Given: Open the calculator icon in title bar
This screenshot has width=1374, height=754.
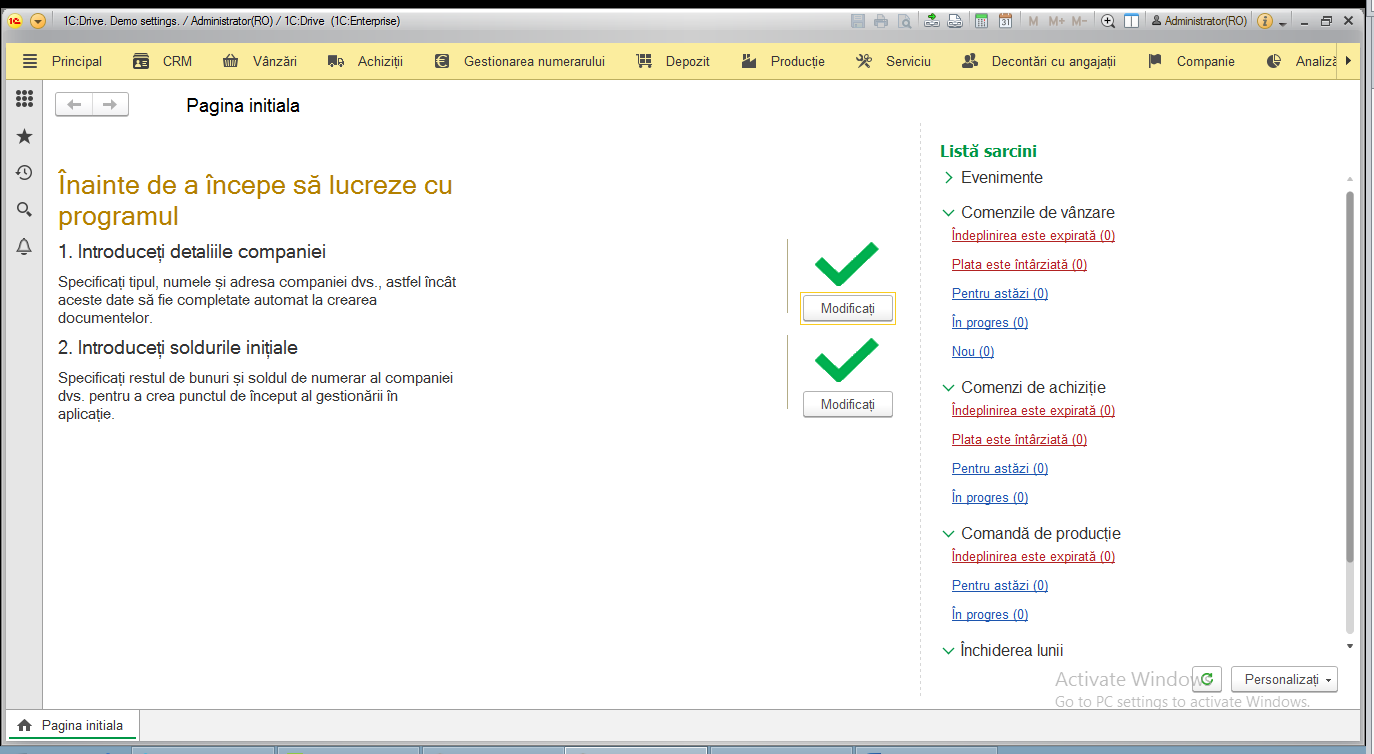Looking at the screenshot, I should (x=981, y=20).
